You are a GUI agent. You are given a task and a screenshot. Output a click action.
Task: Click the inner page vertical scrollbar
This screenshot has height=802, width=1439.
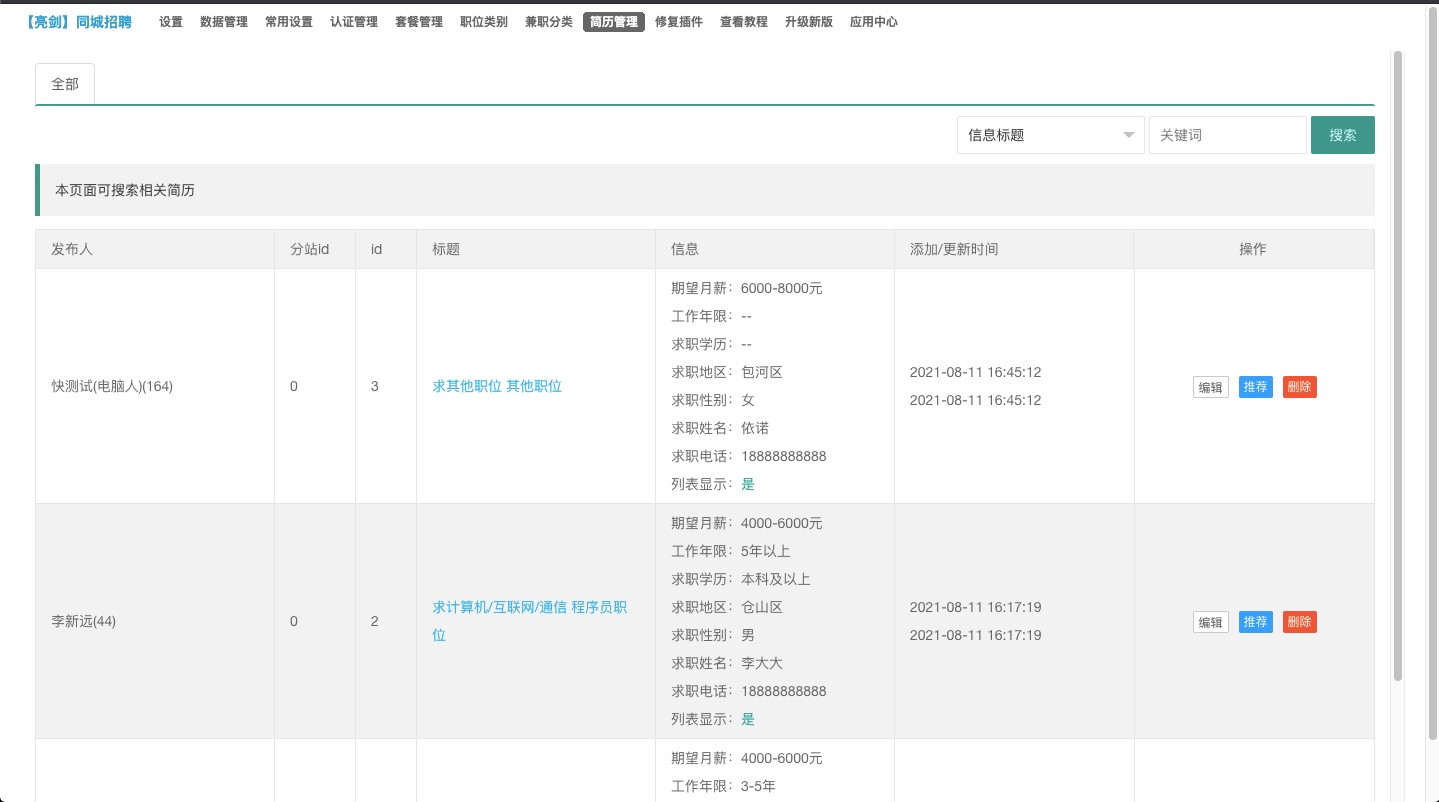click(1398, 365)
